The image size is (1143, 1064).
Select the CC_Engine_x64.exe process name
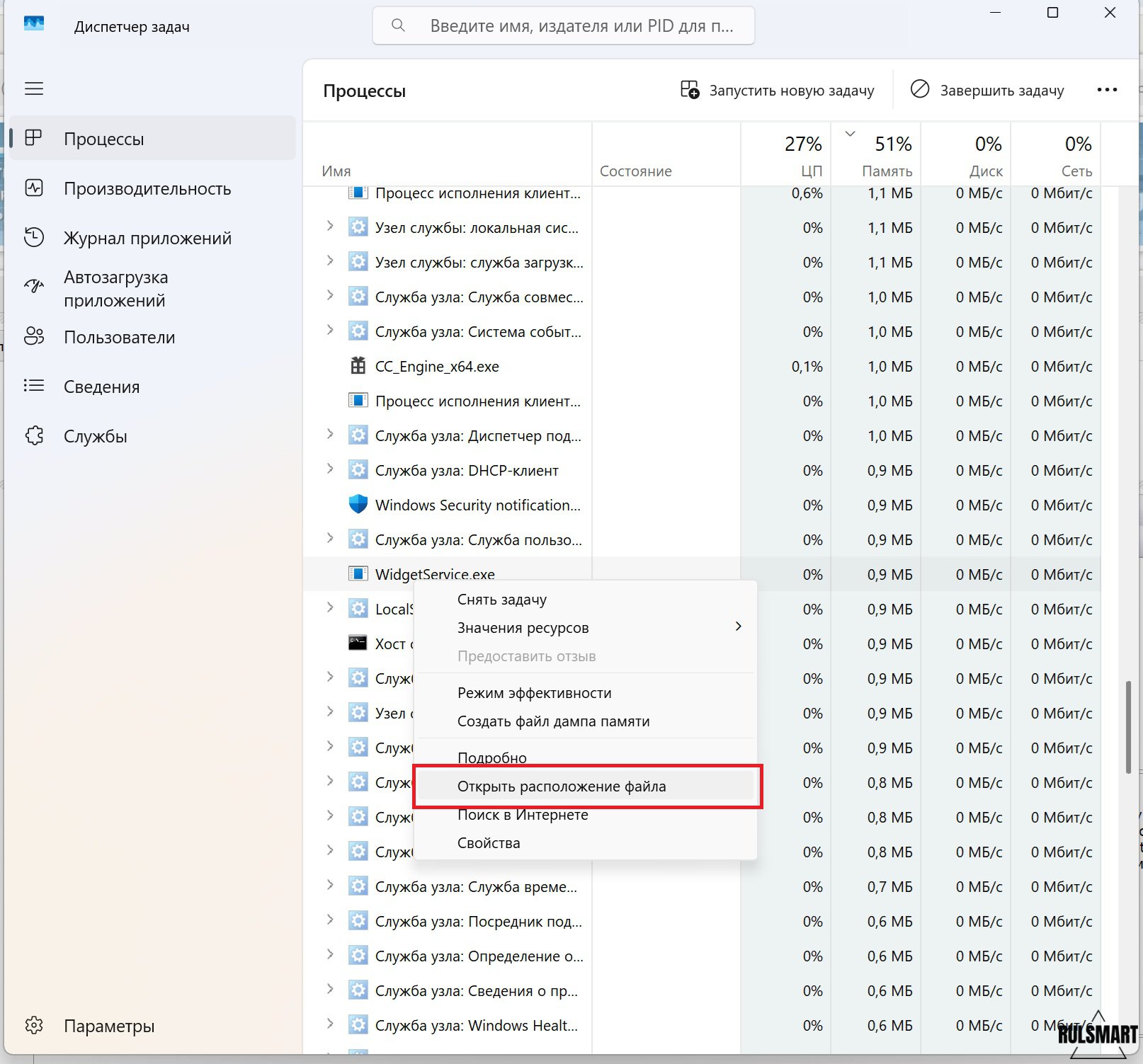437,367
